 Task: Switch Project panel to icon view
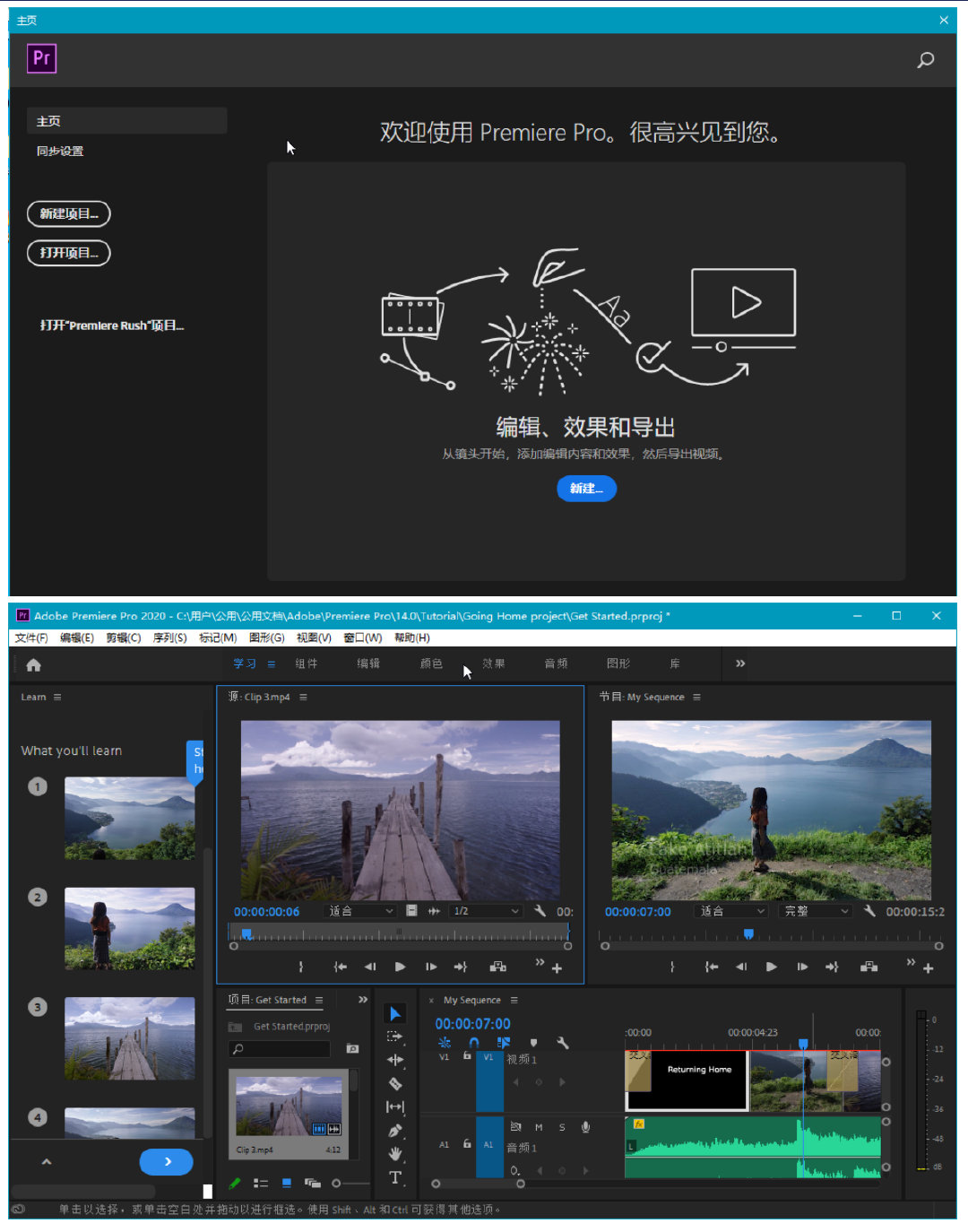[287, 1184]
